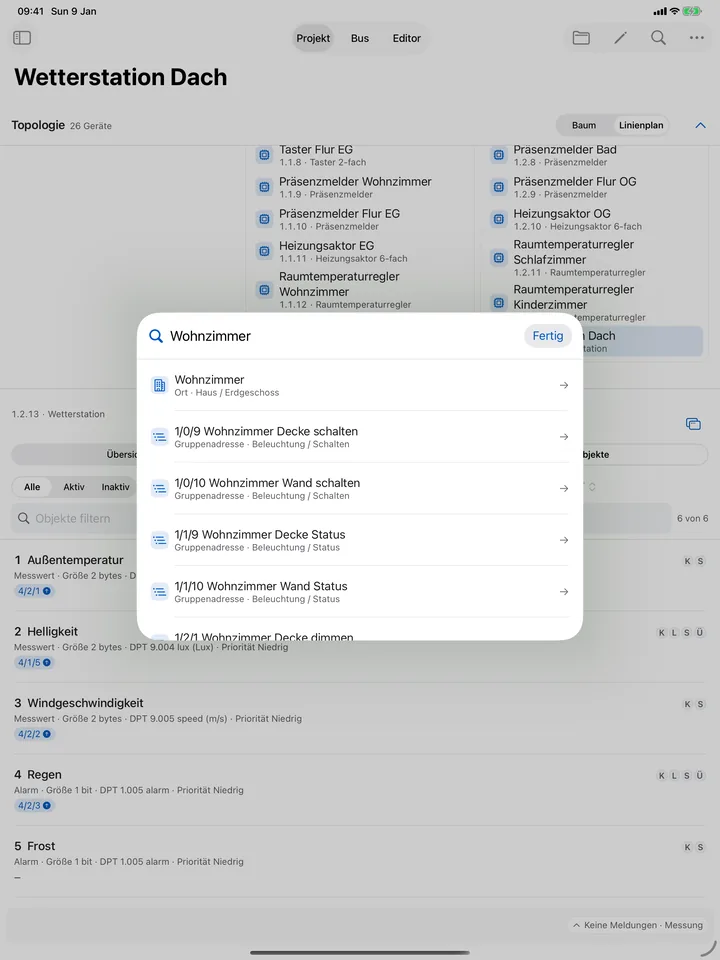Image resolution: width=720 pixels, height=960 pixels.
Task: Click arrow on 1/0/9 result row
Action: [564, 437]
